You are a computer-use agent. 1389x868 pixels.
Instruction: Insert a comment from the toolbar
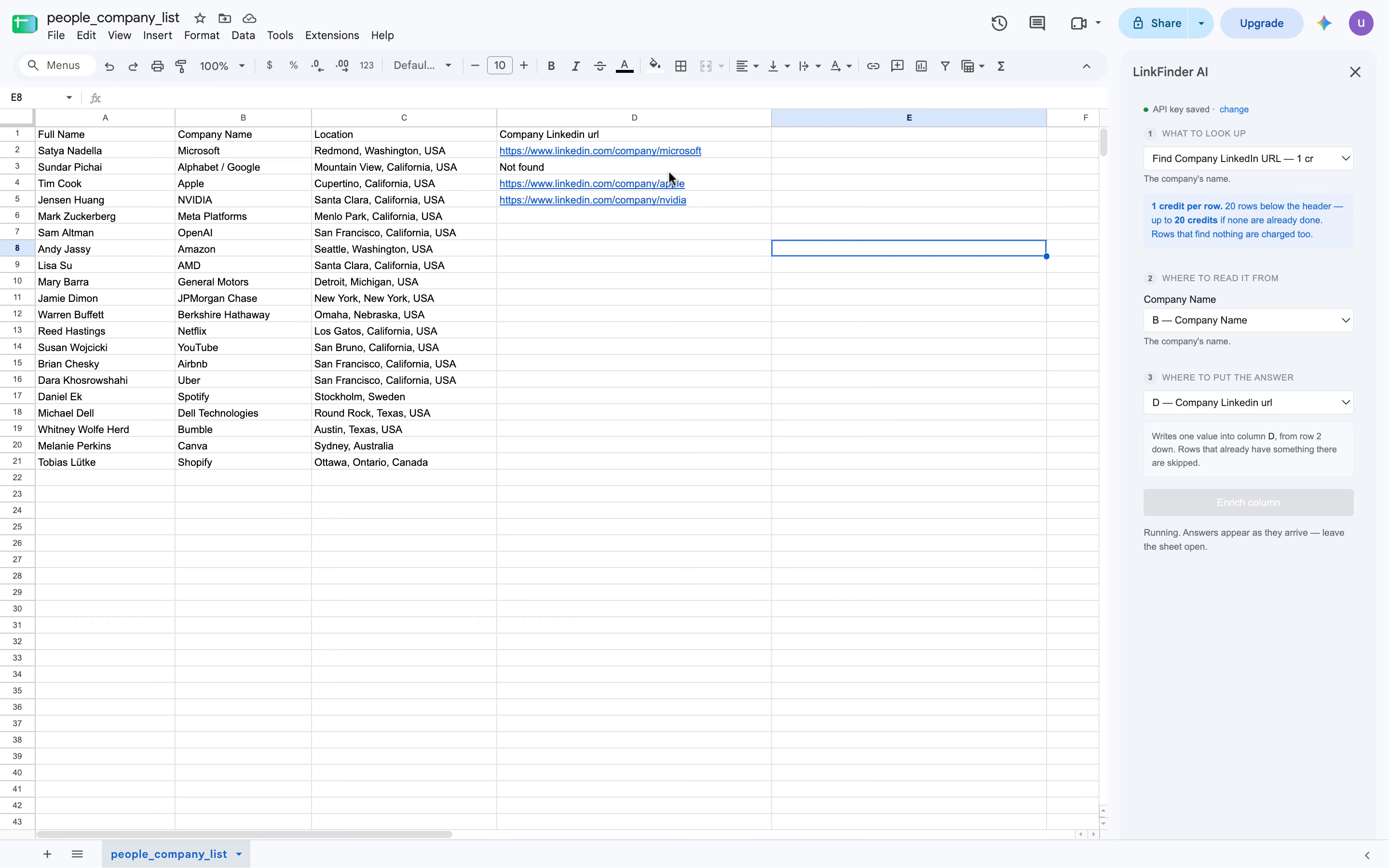pyautogui.click(x=897, y=66)
